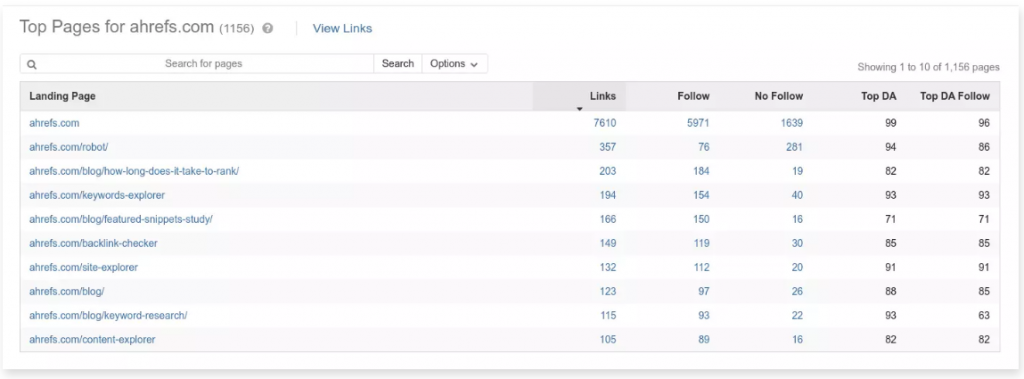Click the Top DA value 94
This screenshot has height=379, width=1024.
(891, 147)
